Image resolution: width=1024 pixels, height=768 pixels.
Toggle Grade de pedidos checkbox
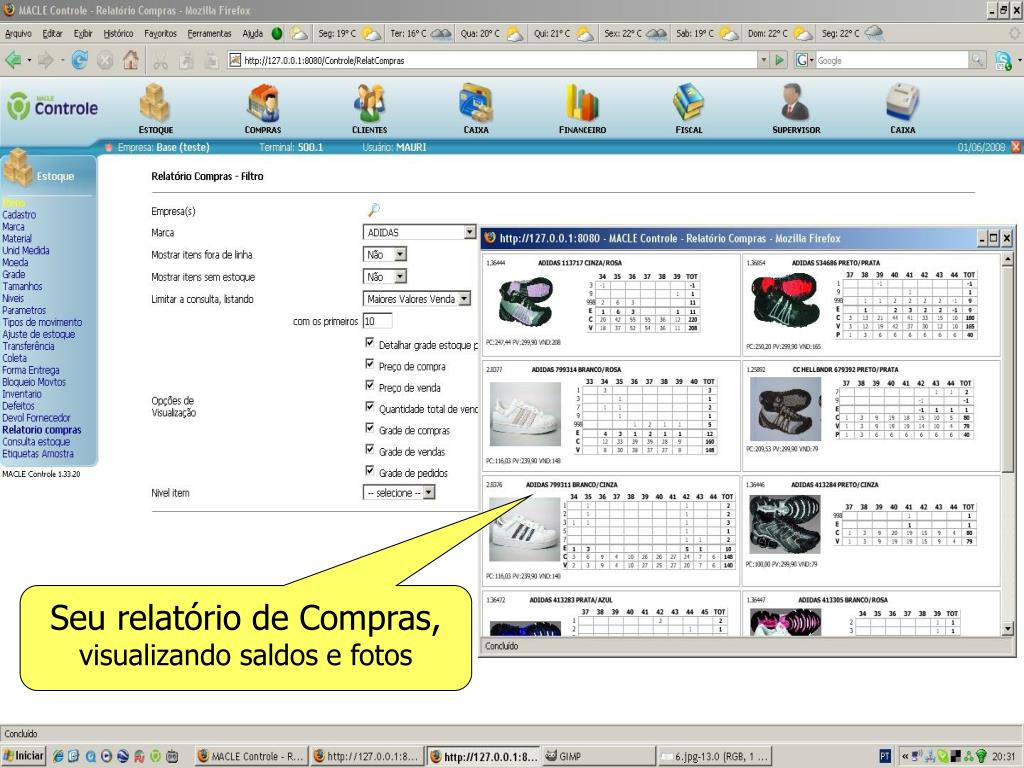pos(370,470)
